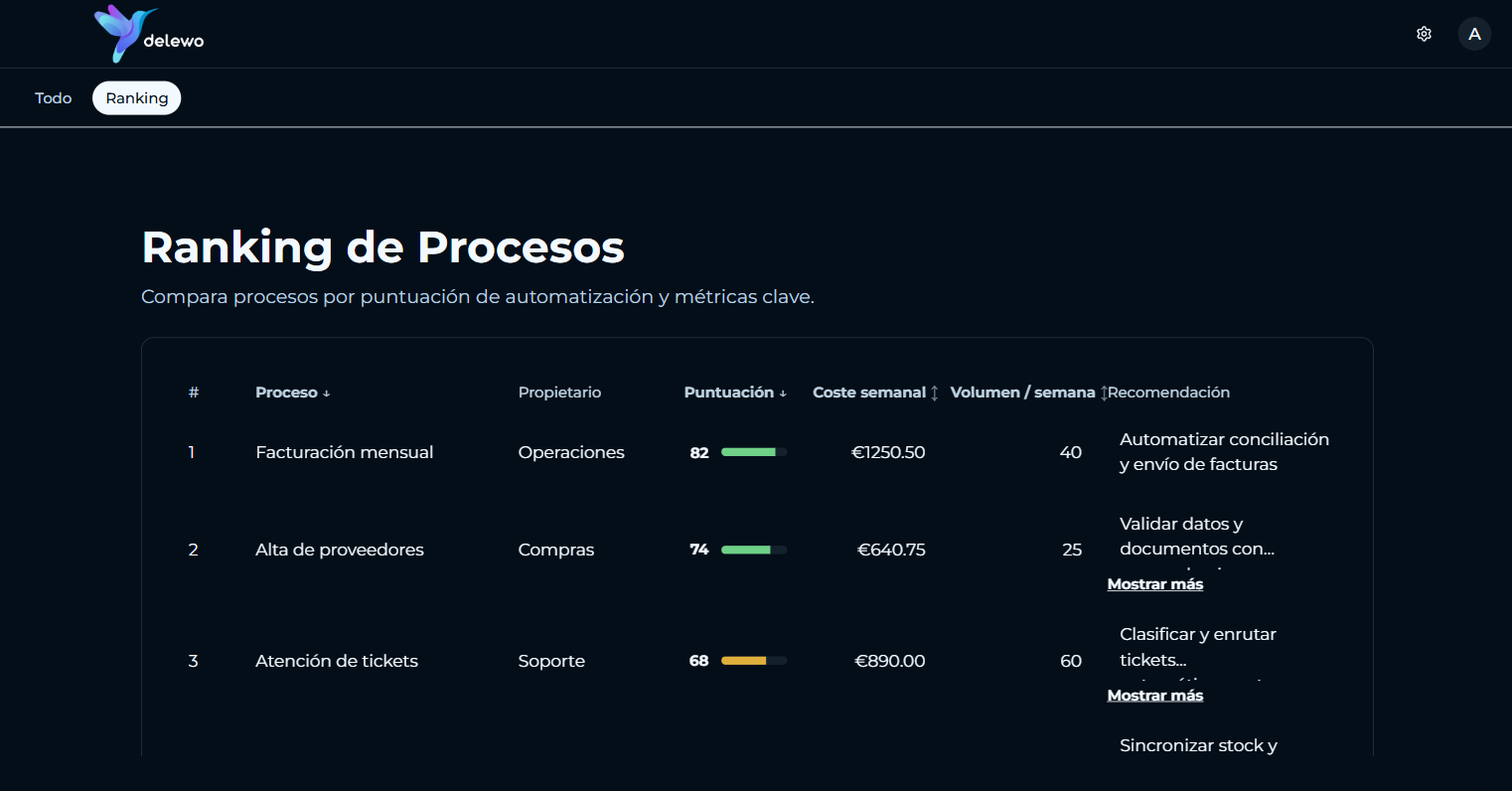Open the Alta de proveedores process row
This screenshot has width=1512, height=791.
click(340, 549)
